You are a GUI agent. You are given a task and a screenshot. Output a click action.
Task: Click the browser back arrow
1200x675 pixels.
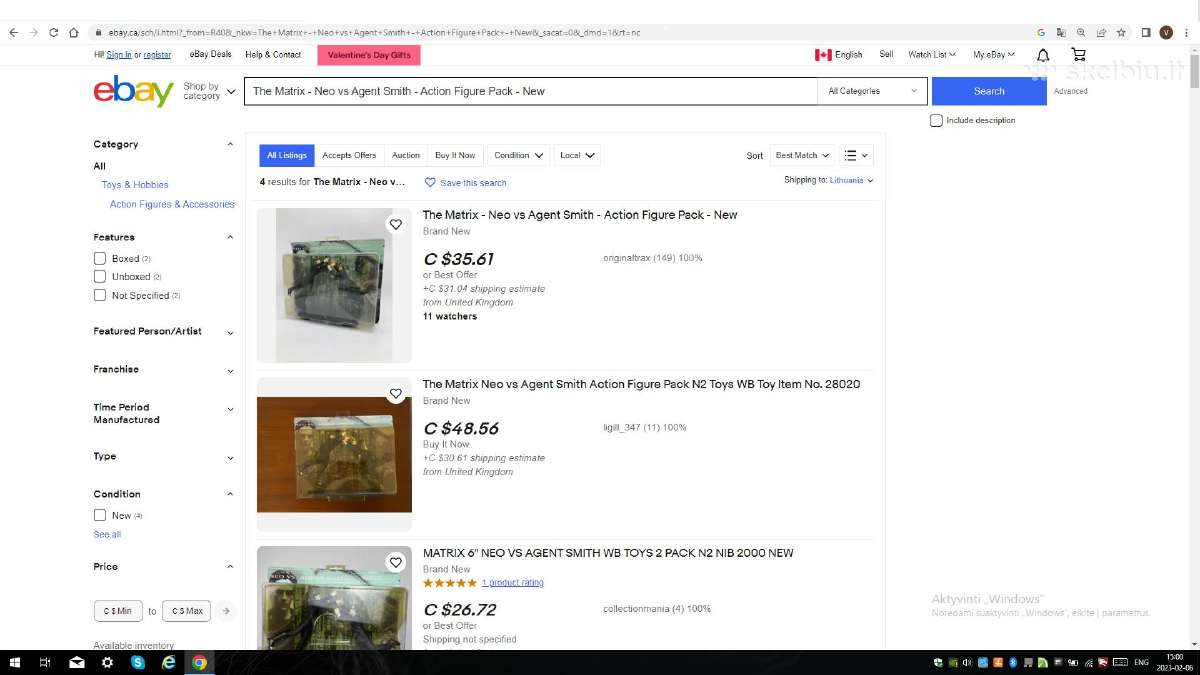coord(13,32)
